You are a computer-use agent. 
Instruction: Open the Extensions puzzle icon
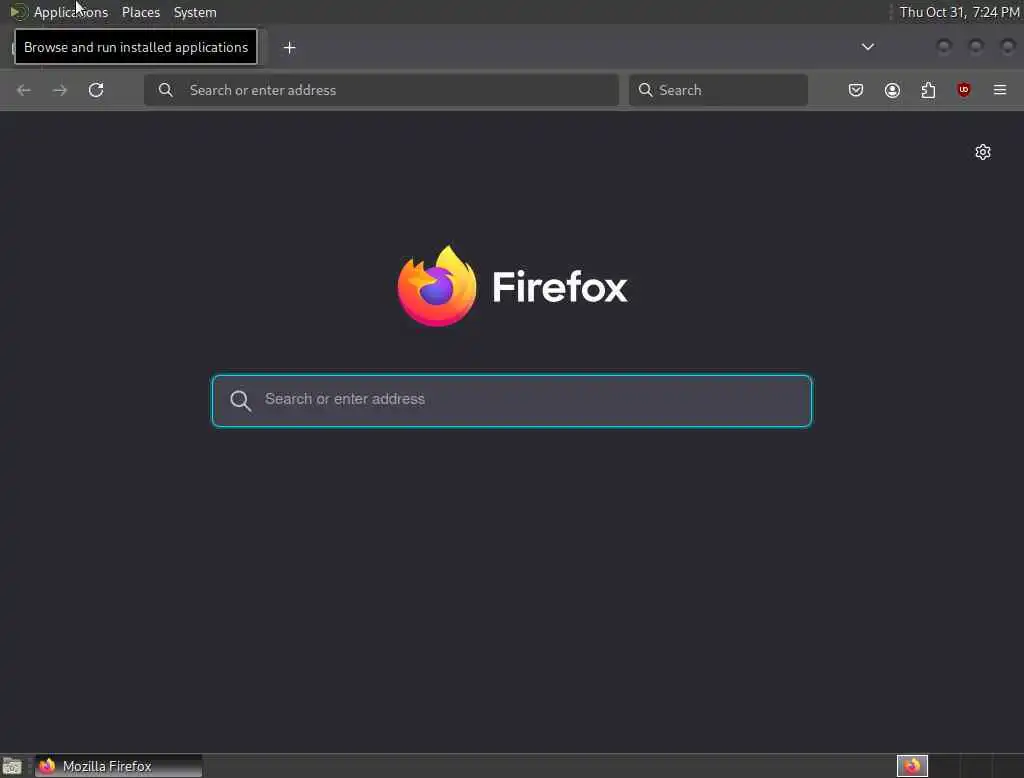pos(928,90)
